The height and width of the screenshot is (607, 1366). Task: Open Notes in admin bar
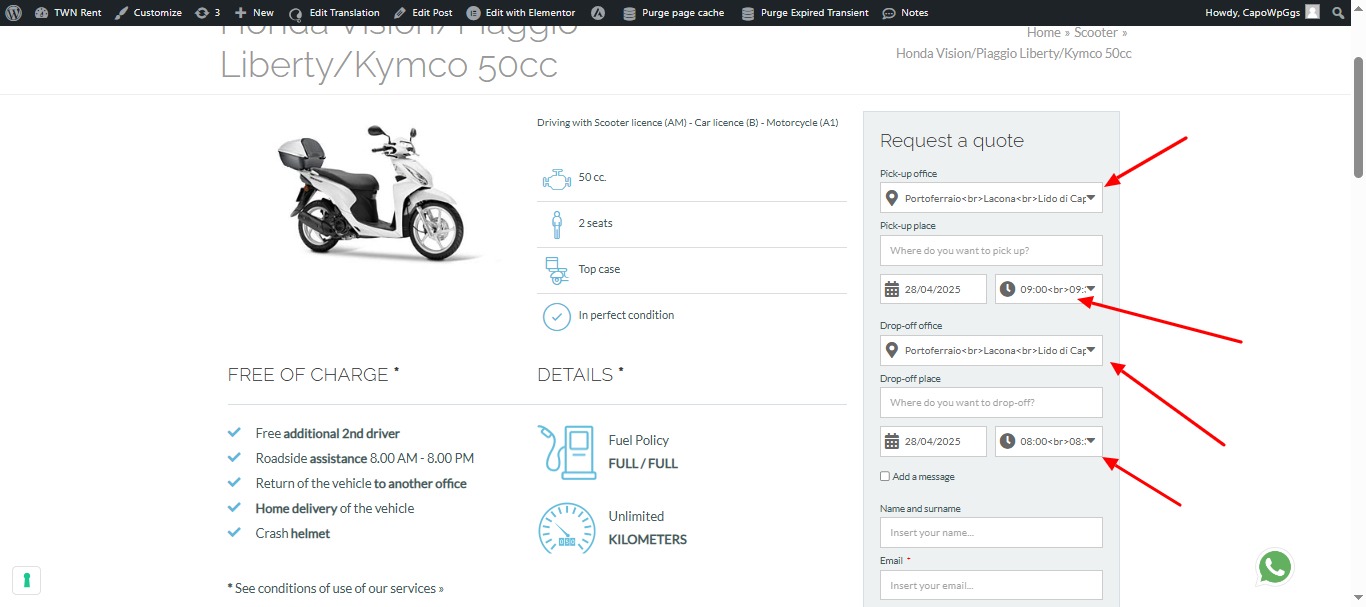tap(905, 13)
